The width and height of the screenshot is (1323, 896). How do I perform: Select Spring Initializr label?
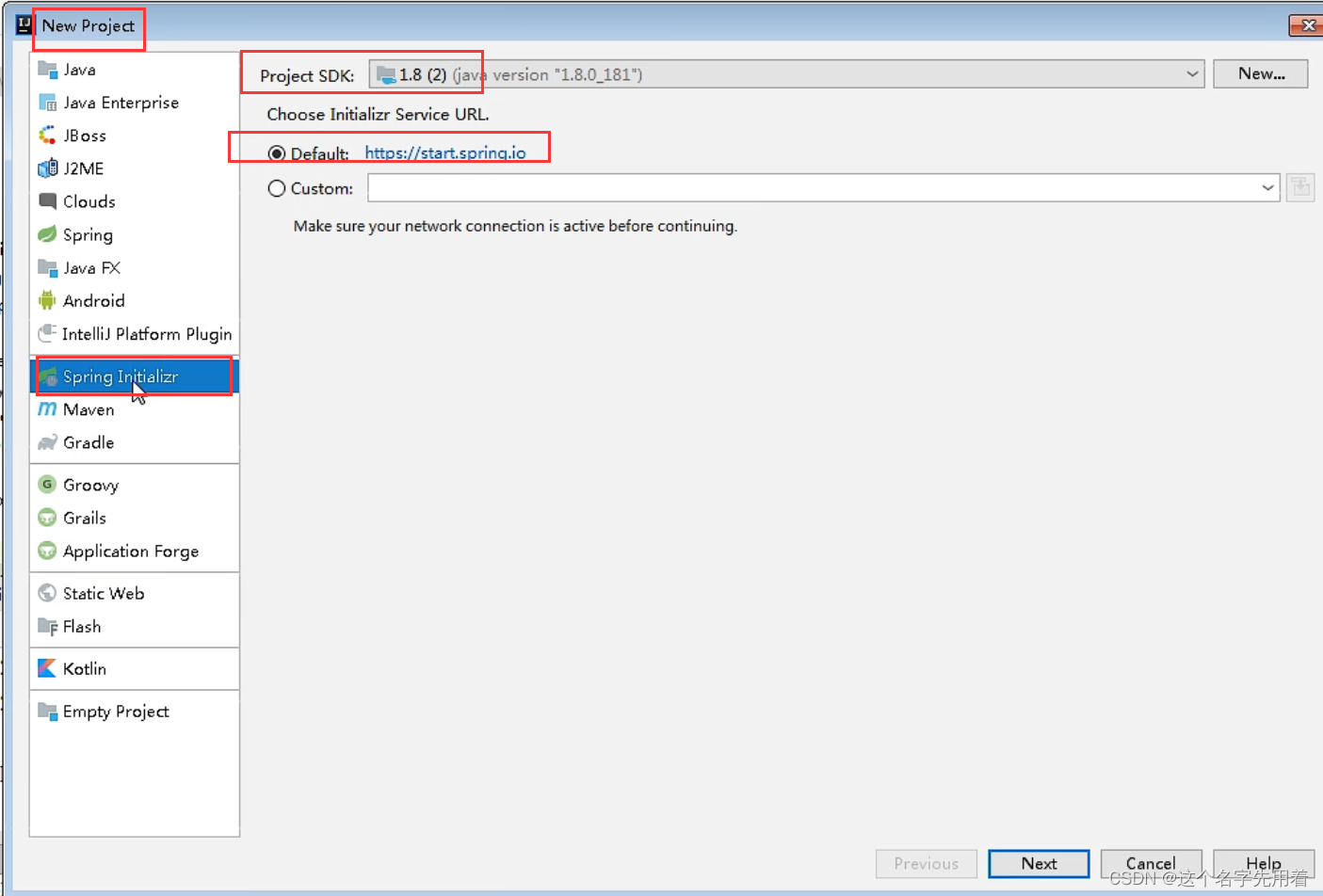(x=121, y=376)
